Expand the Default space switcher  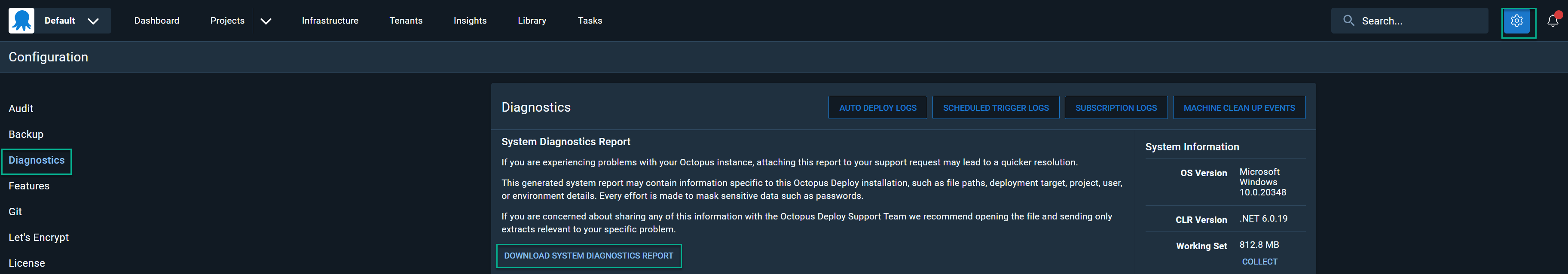[92, 21]
